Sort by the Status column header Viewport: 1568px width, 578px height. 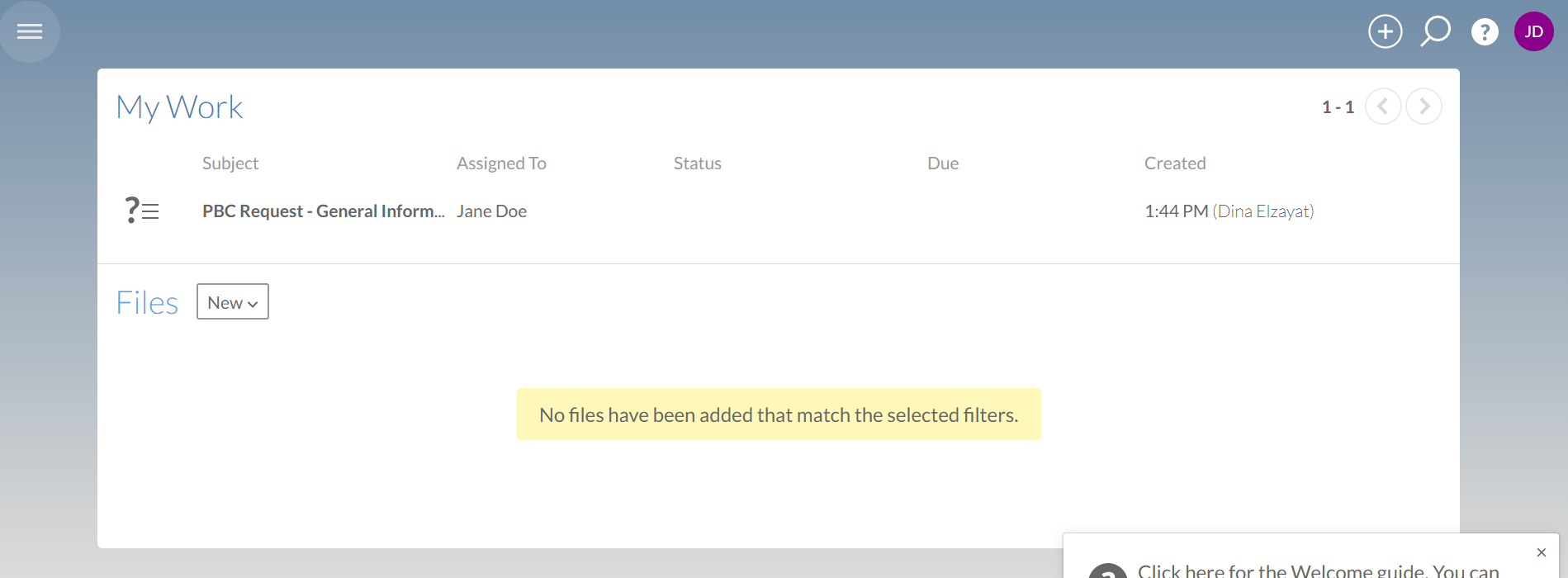697,163
